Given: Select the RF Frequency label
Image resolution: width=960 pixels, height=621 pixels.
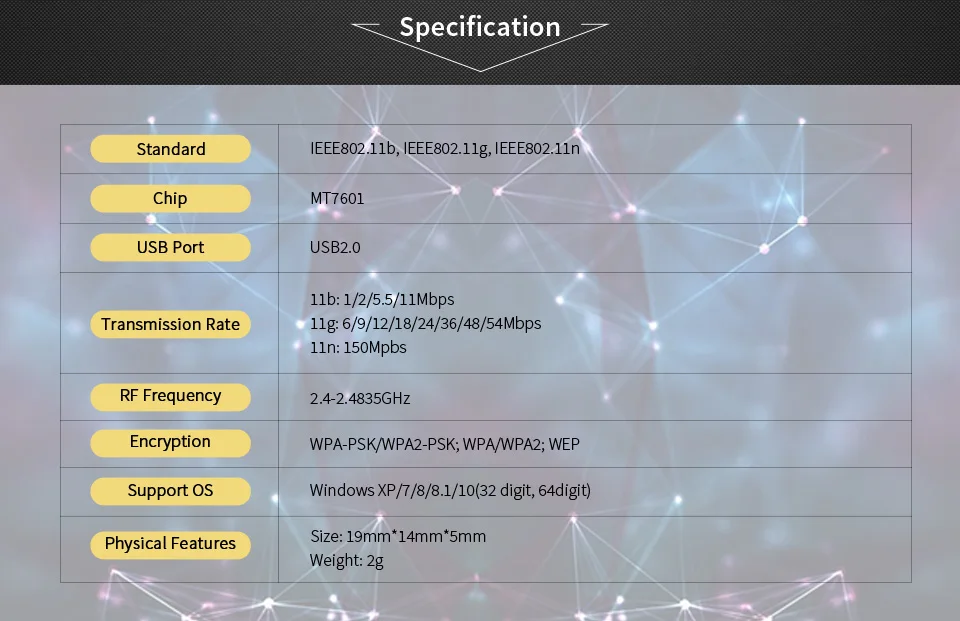Looking at the screenshot, I should click(170, 396).
